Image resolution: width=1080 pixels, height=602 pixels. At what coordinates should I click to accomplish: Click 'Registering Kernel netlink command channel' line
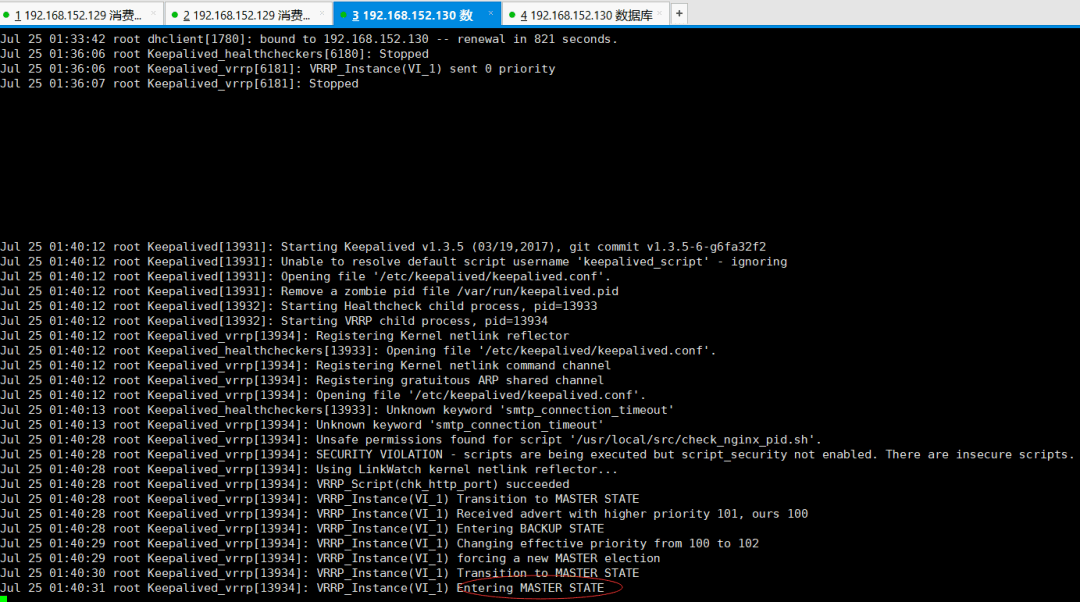point(305,365)
